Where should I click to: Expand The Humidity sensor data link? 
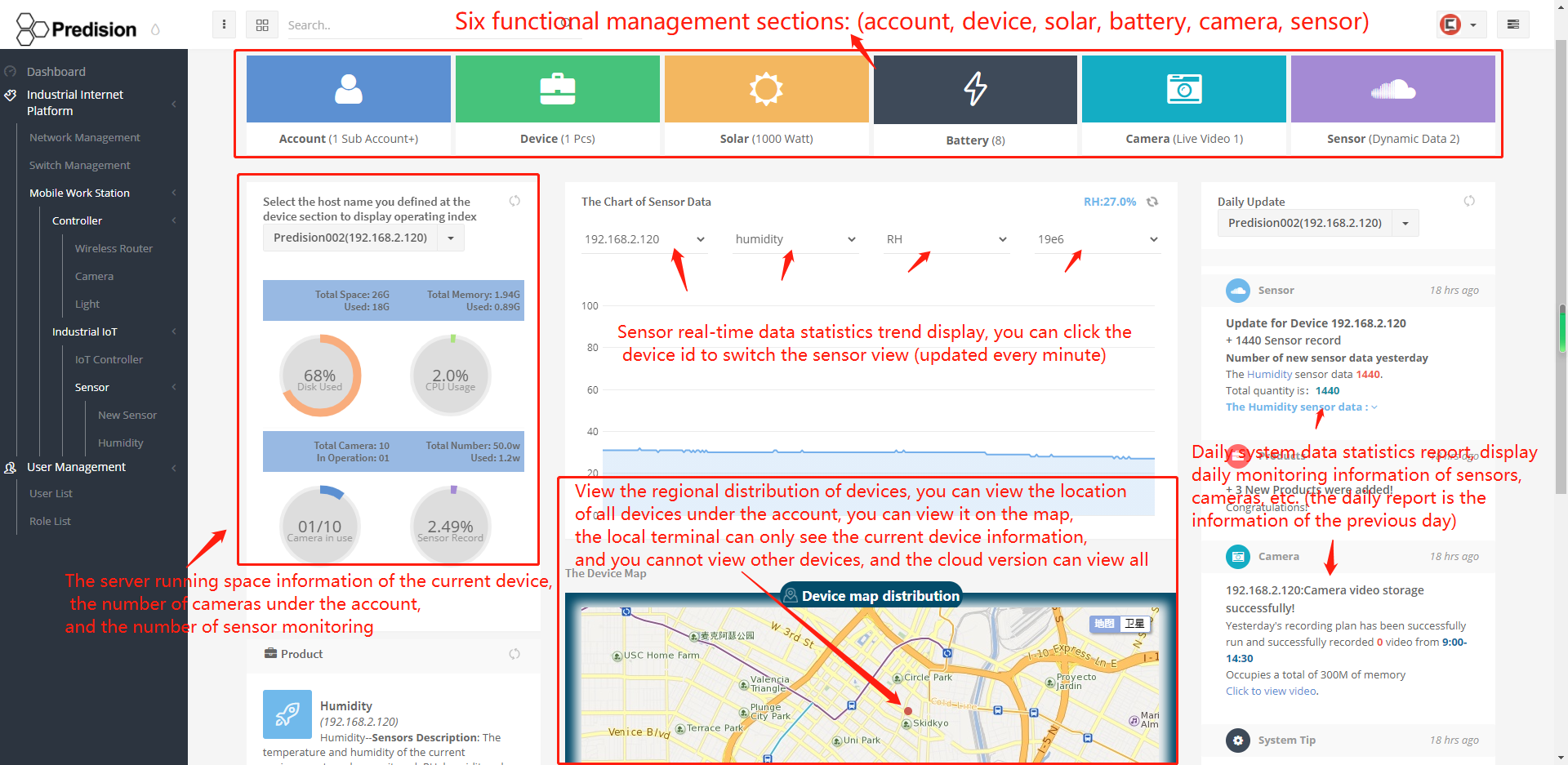1301,407
